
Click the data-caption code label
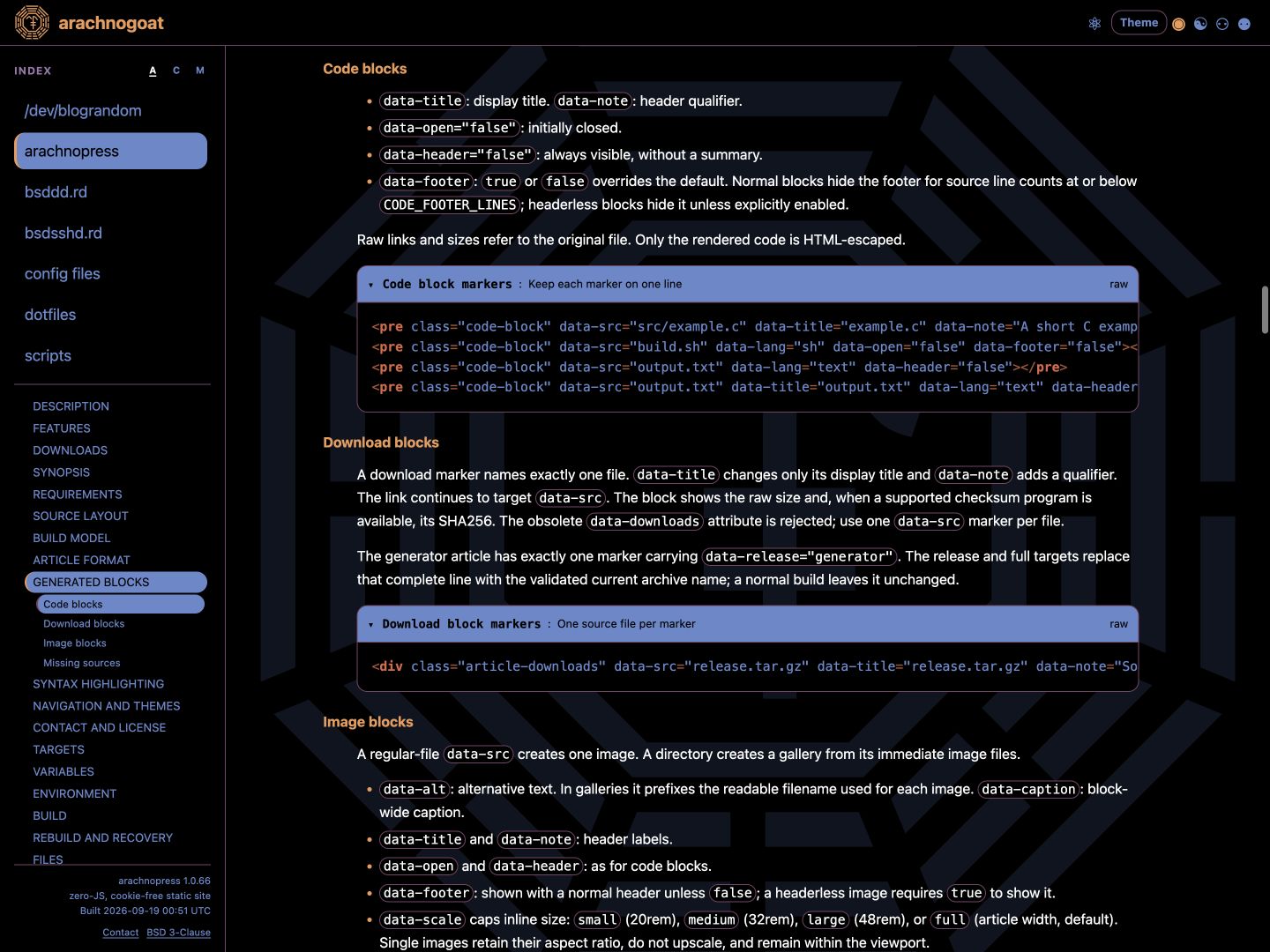click(x=1029, y=789)
